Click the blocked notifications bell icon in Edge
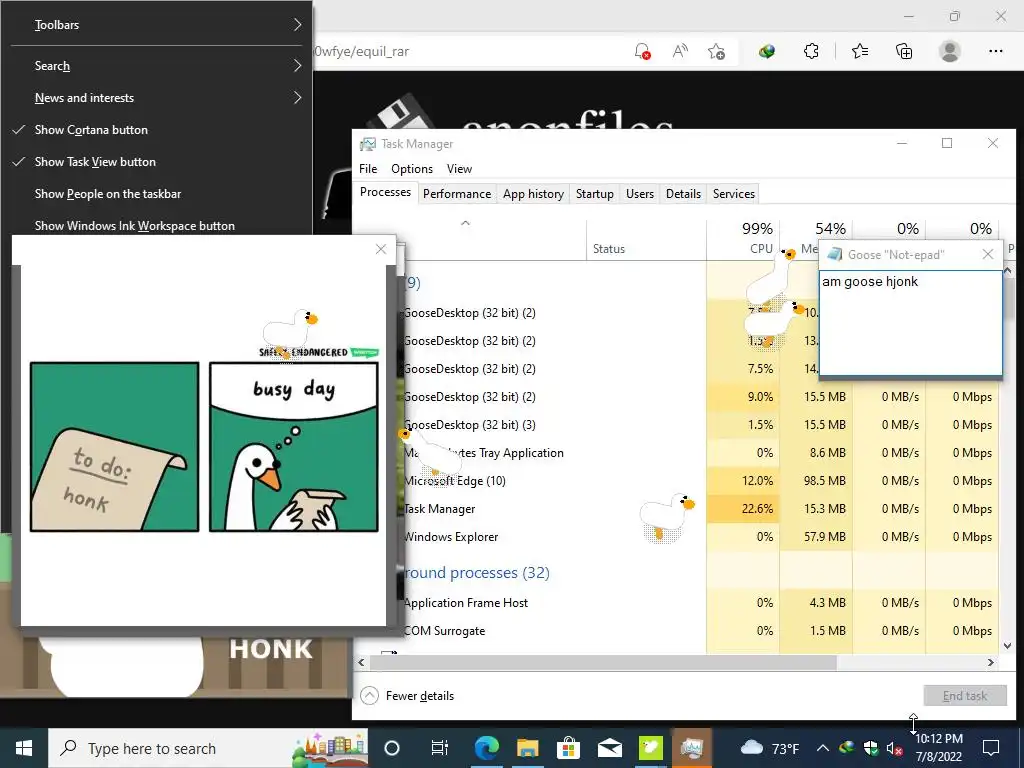Viewport: 1024px width, 768px height. point(642,51)
